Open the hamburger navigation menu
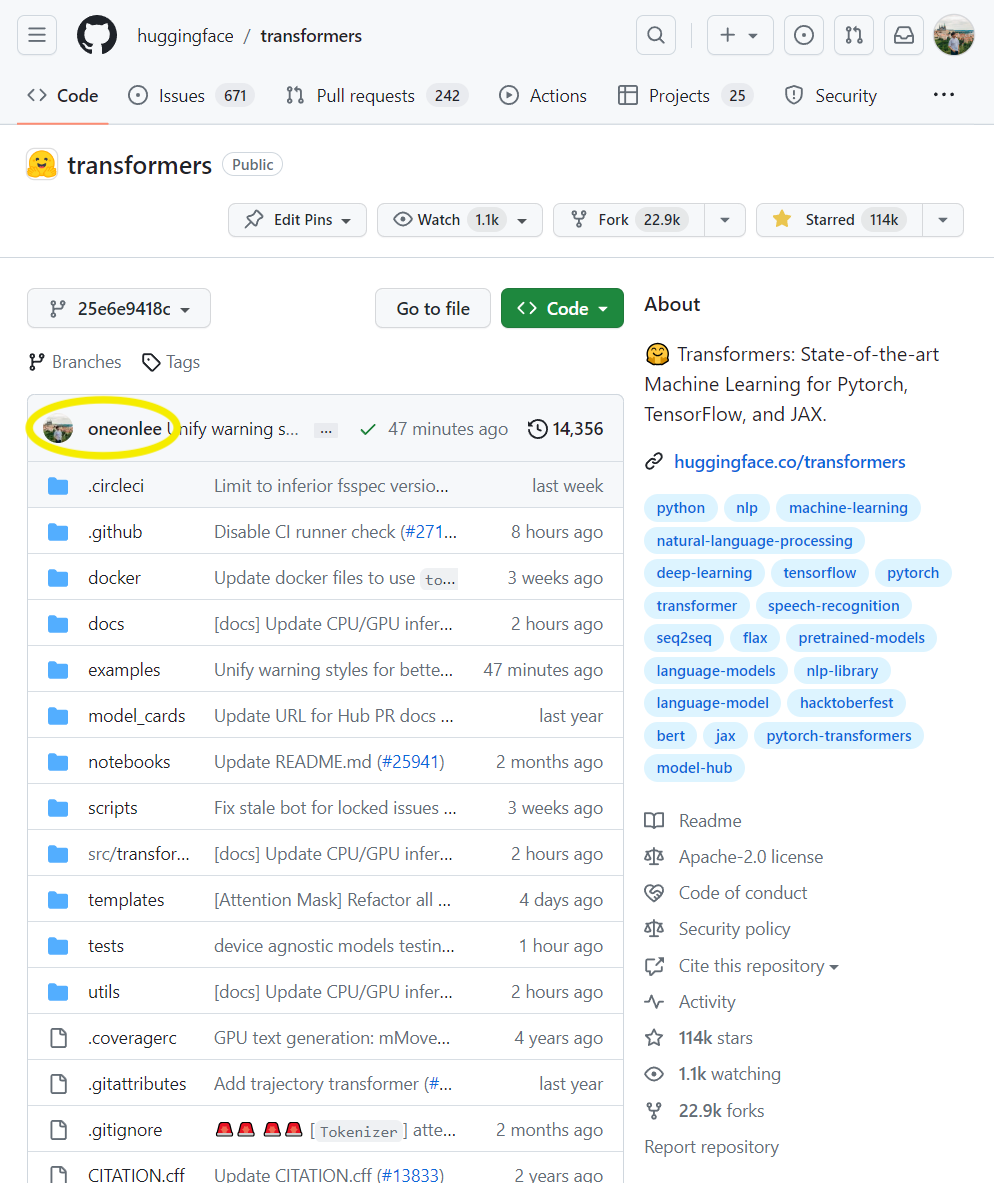The width and height of the screenshot is (994, 1183). (x=37, y=35)
